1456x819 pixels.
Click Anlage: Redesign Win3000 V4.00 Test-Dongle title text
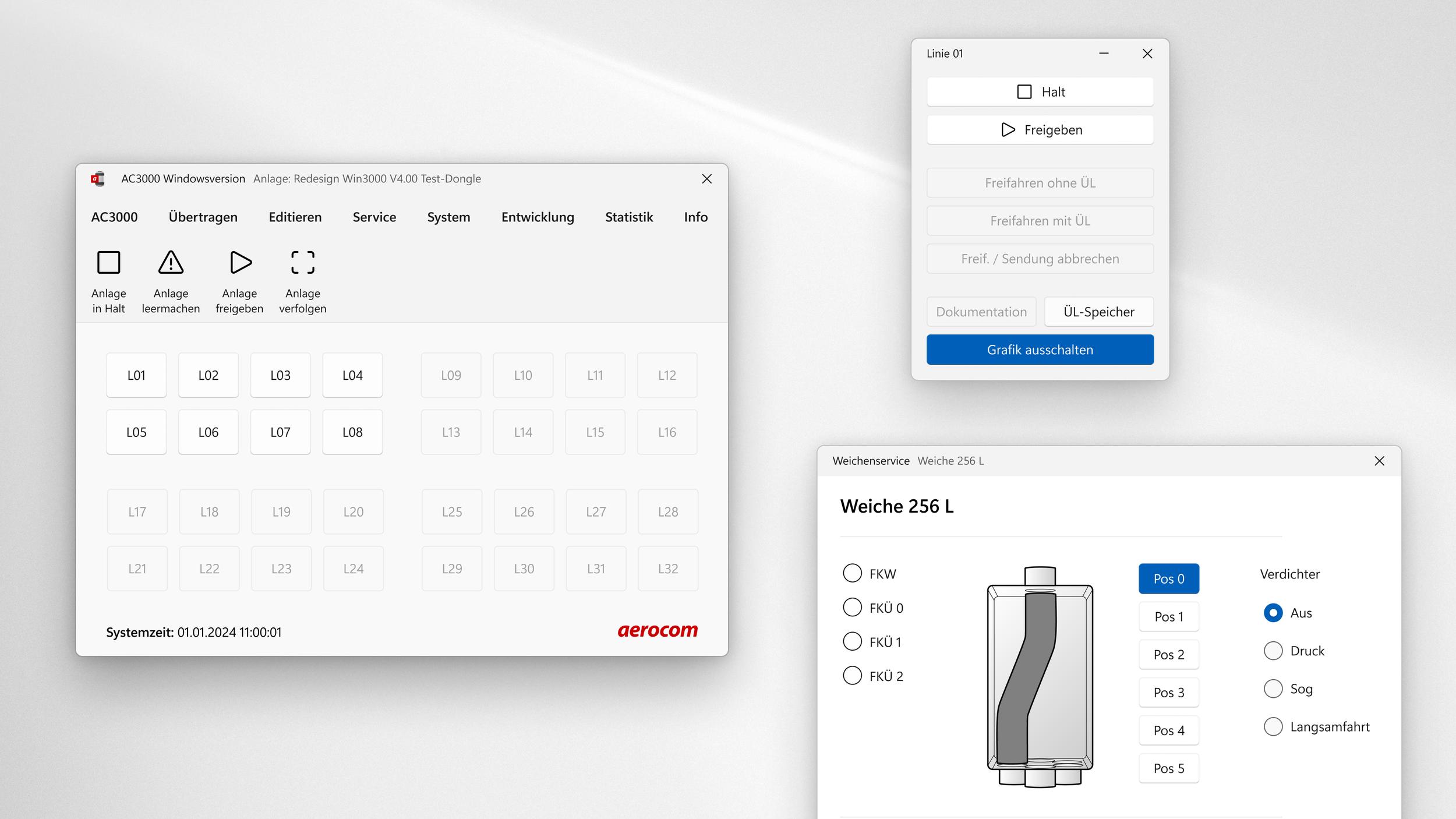click(x=367, y=179)
